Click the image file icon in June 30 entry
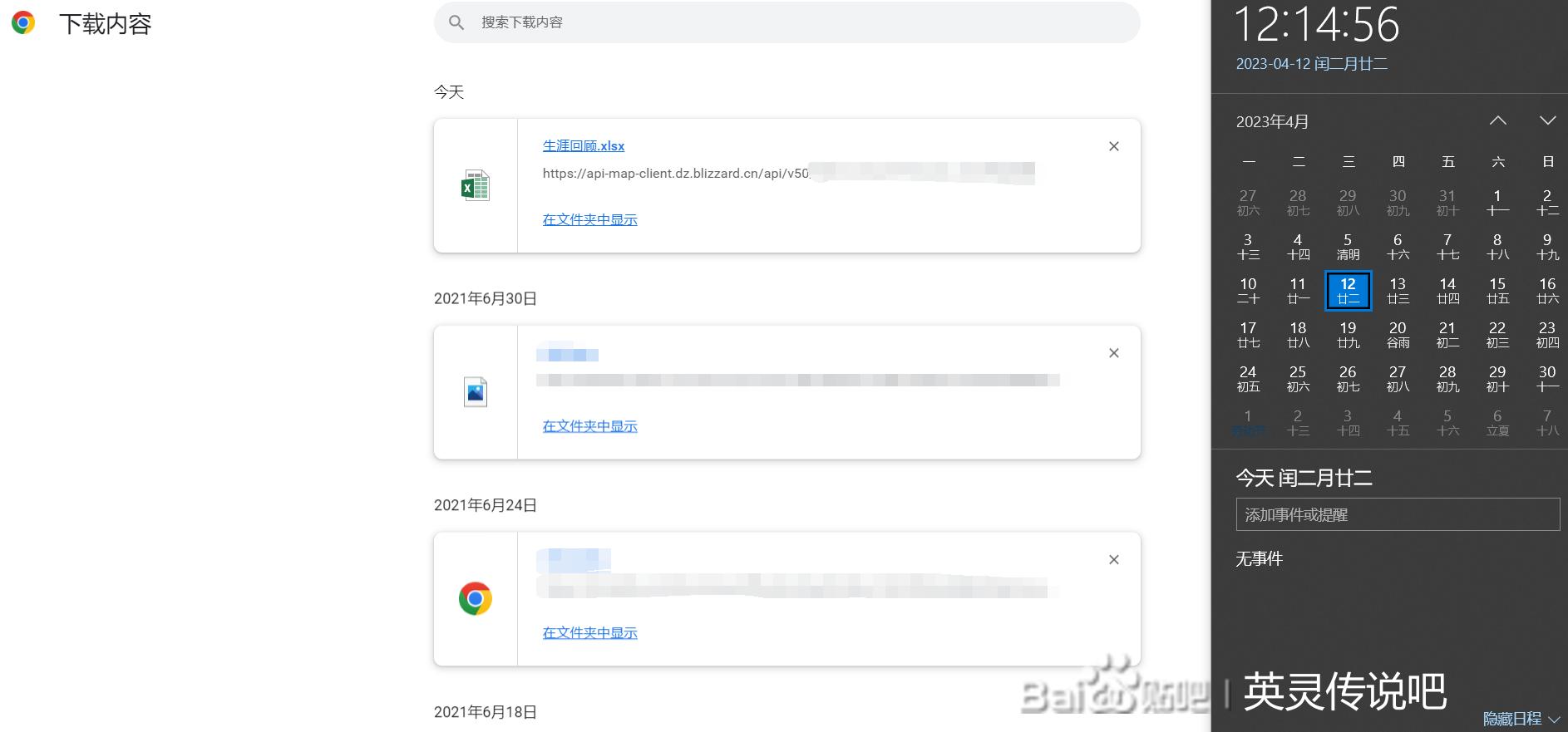1568x732 pixels. click(476, 392)
